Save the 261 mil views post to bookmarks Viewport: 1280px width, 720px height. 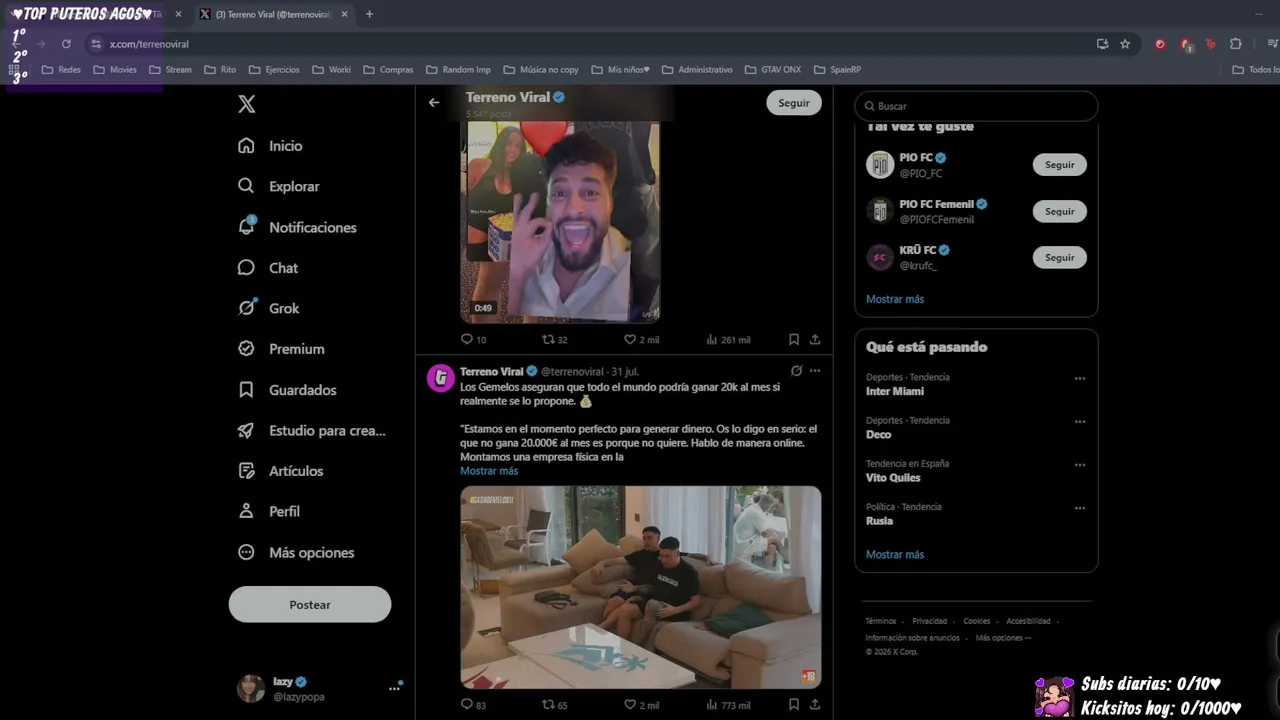793,339
